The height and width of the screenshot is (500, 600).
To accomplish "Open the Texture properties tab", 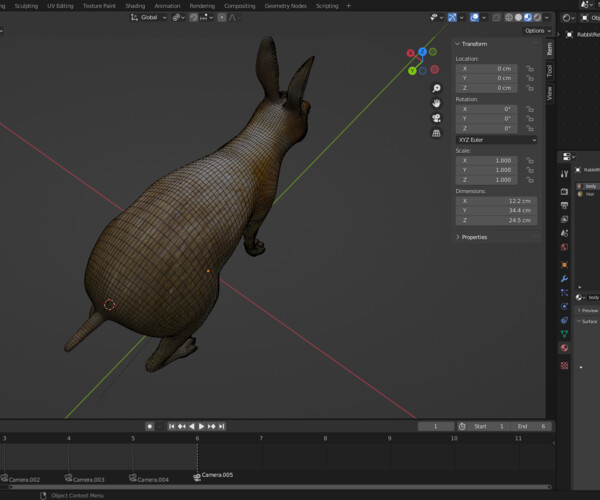I will [x=564, y=366].
